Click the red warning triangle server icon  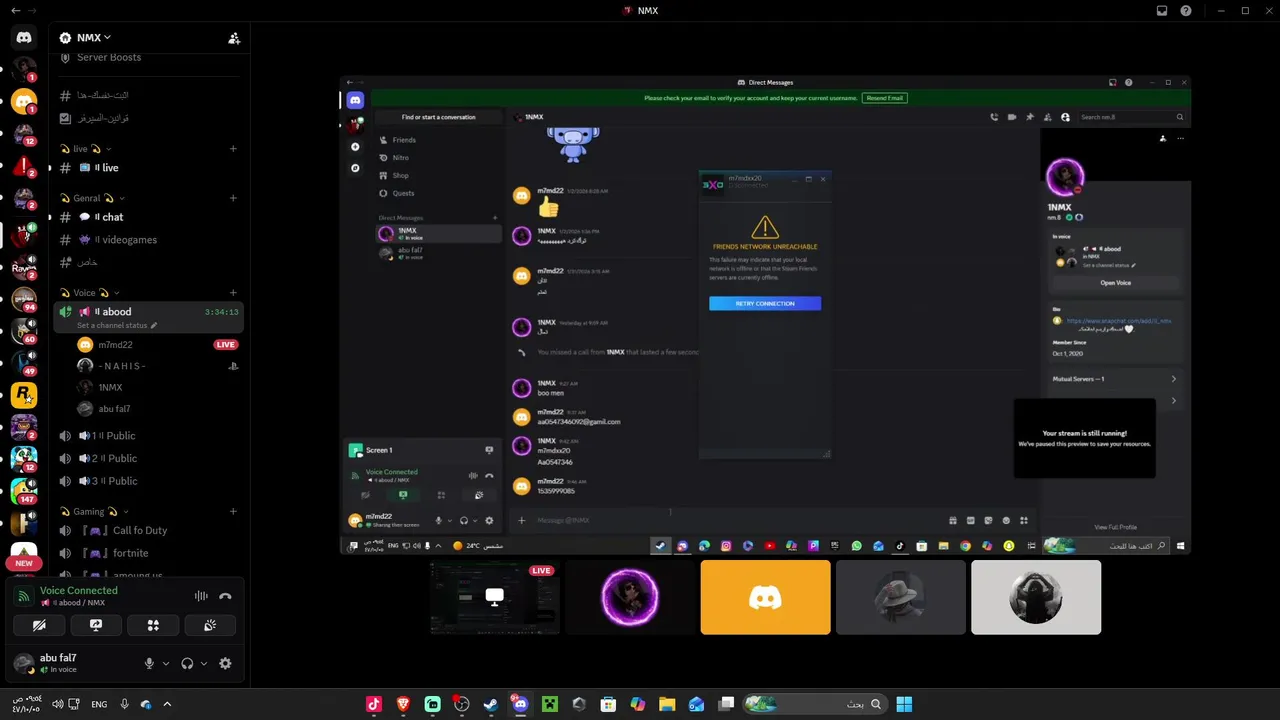click(24, 167)
